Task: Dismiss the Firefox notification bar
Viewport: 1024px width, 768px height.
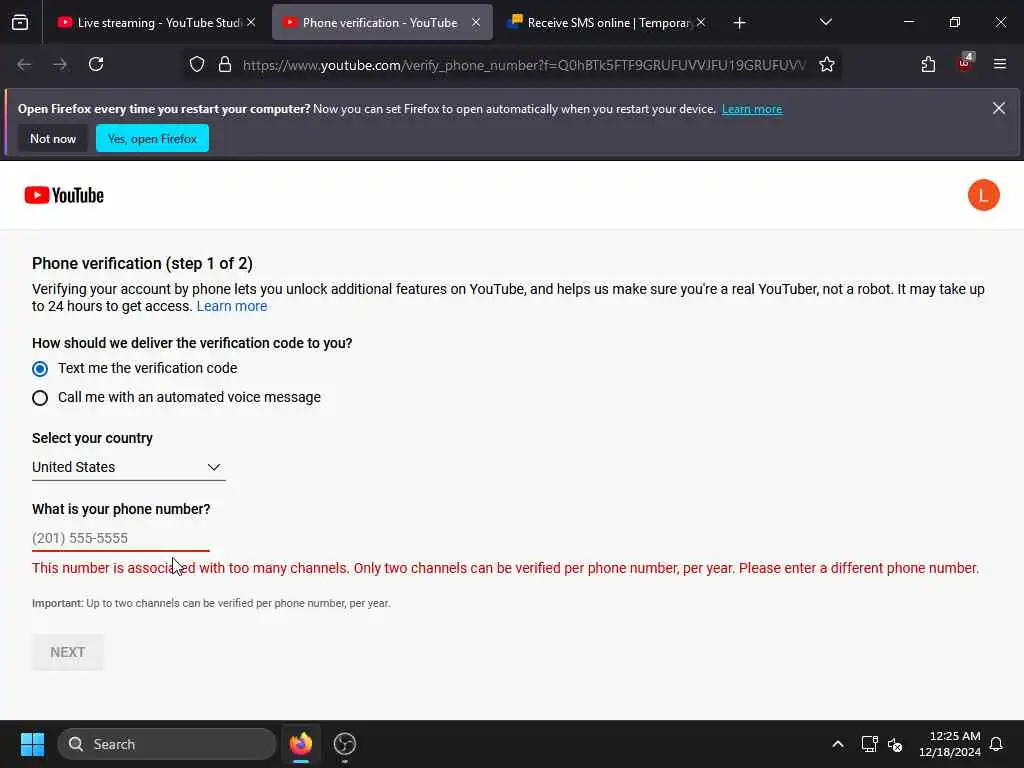Action: (999, 108)
